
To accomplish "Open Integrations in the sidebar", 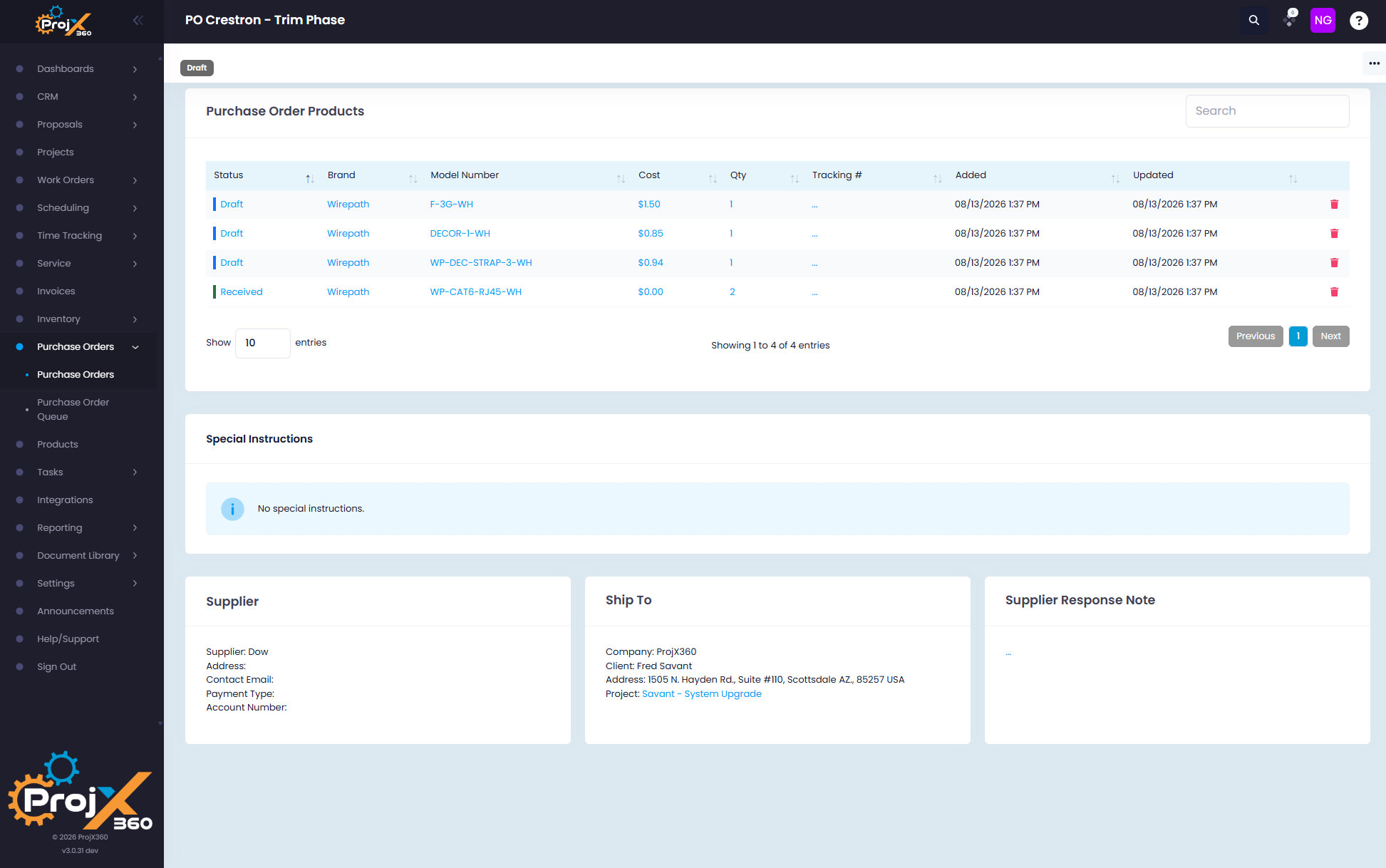I will click(65, 500).
